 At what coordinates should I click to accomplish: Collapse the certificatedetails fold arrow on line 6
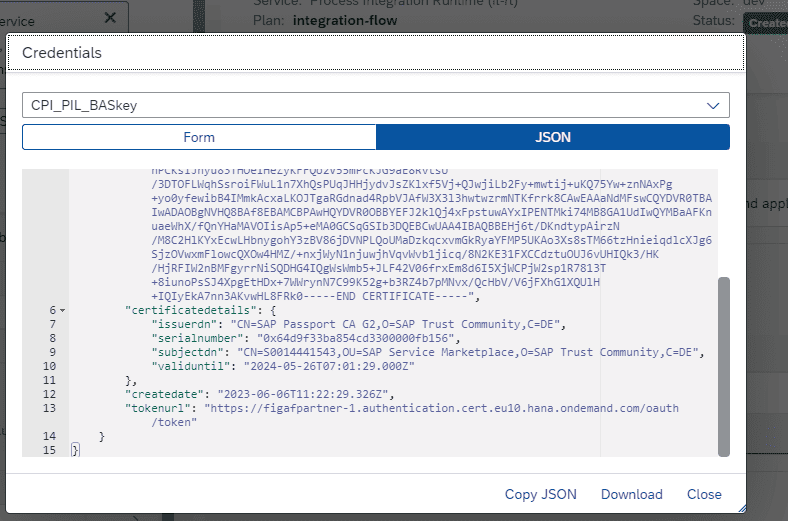pyautogui.click(x=63, y=310)
